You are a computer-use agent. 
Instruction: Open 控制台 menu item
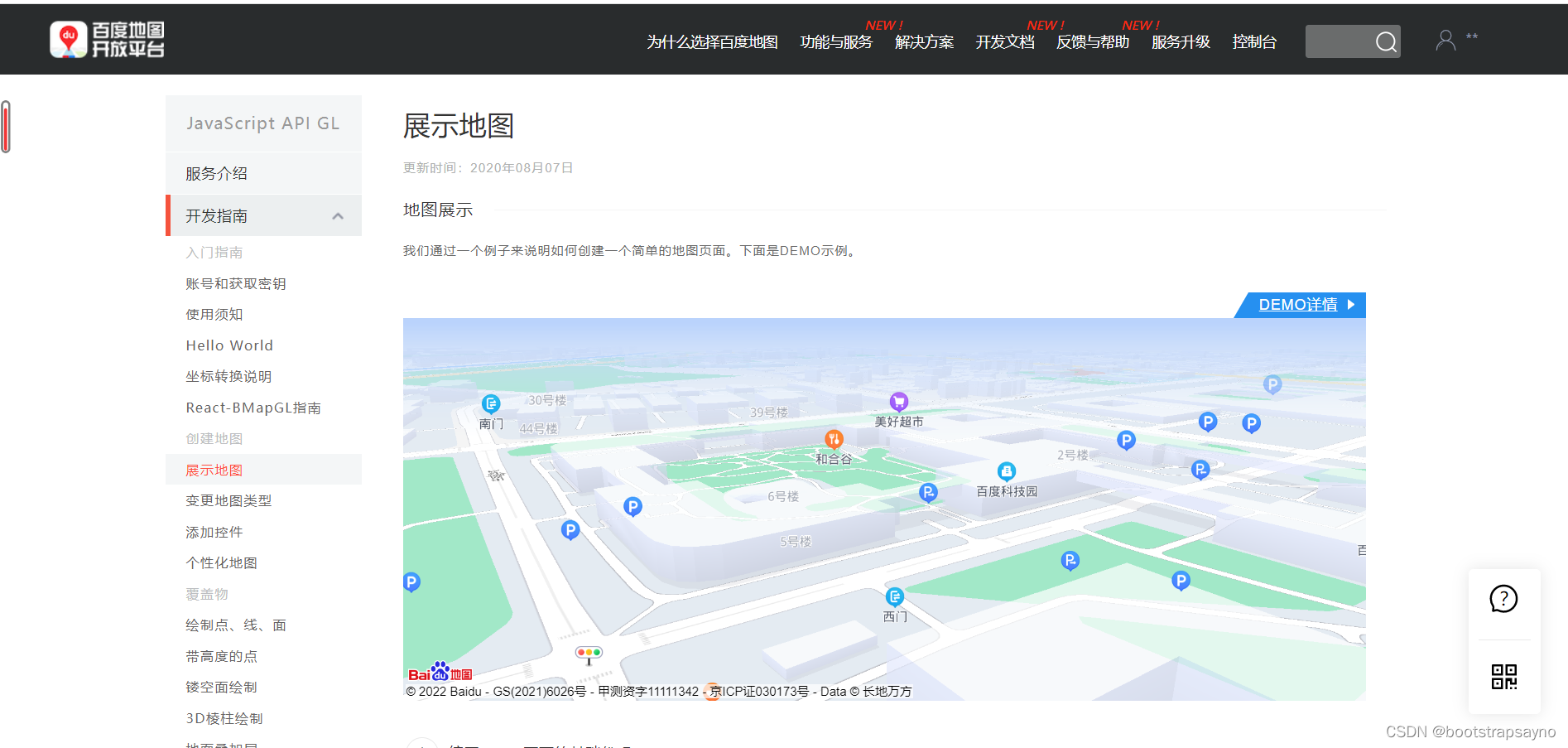1254,42
